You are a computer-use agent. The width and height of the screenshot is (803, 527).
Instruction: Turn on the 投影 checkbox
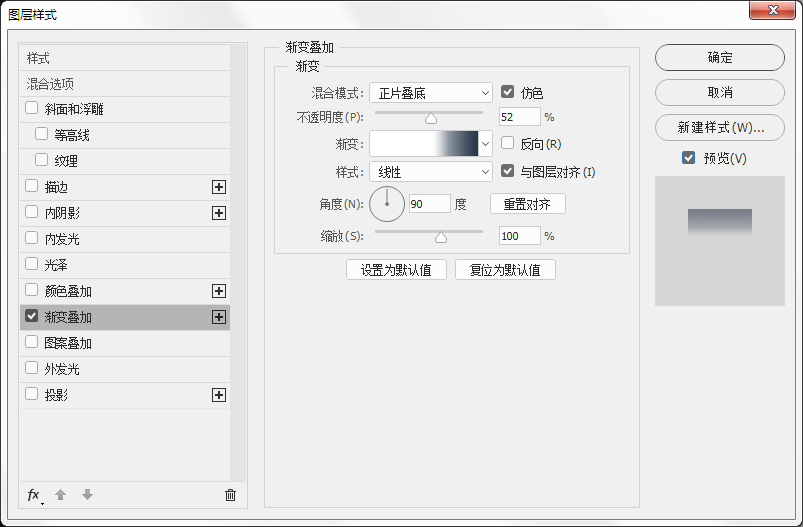coord(32,394)
